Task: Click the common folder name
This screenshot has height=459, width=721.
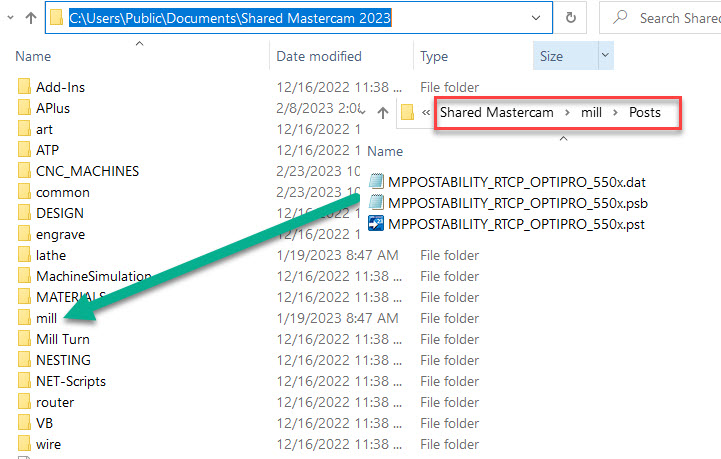Action: click(63, 192)
